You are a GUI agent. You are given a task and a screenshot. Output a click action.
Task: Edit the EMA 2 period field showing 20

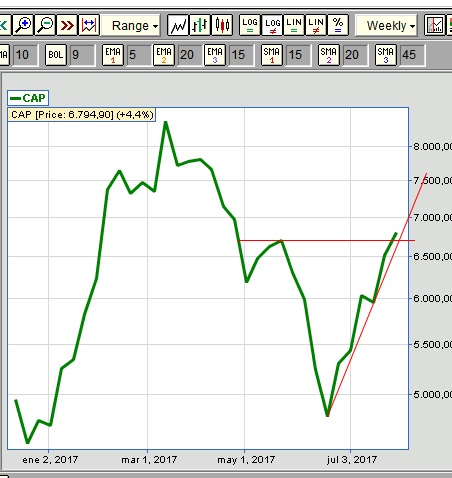[x=190, y=55]
